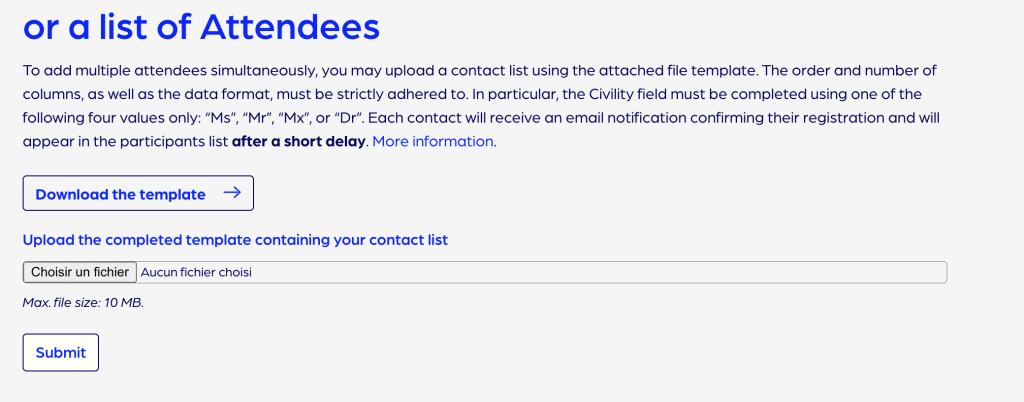Click the word Attendees in the heading

(290, 27)
